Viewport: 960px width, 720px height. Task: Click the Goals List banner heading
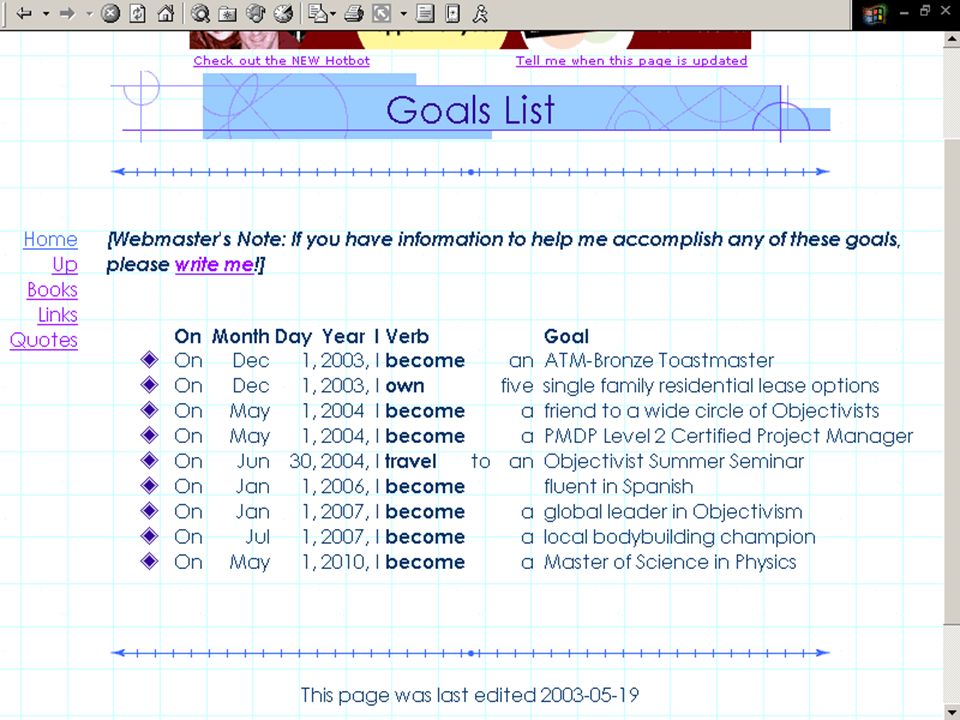[470, 110]
